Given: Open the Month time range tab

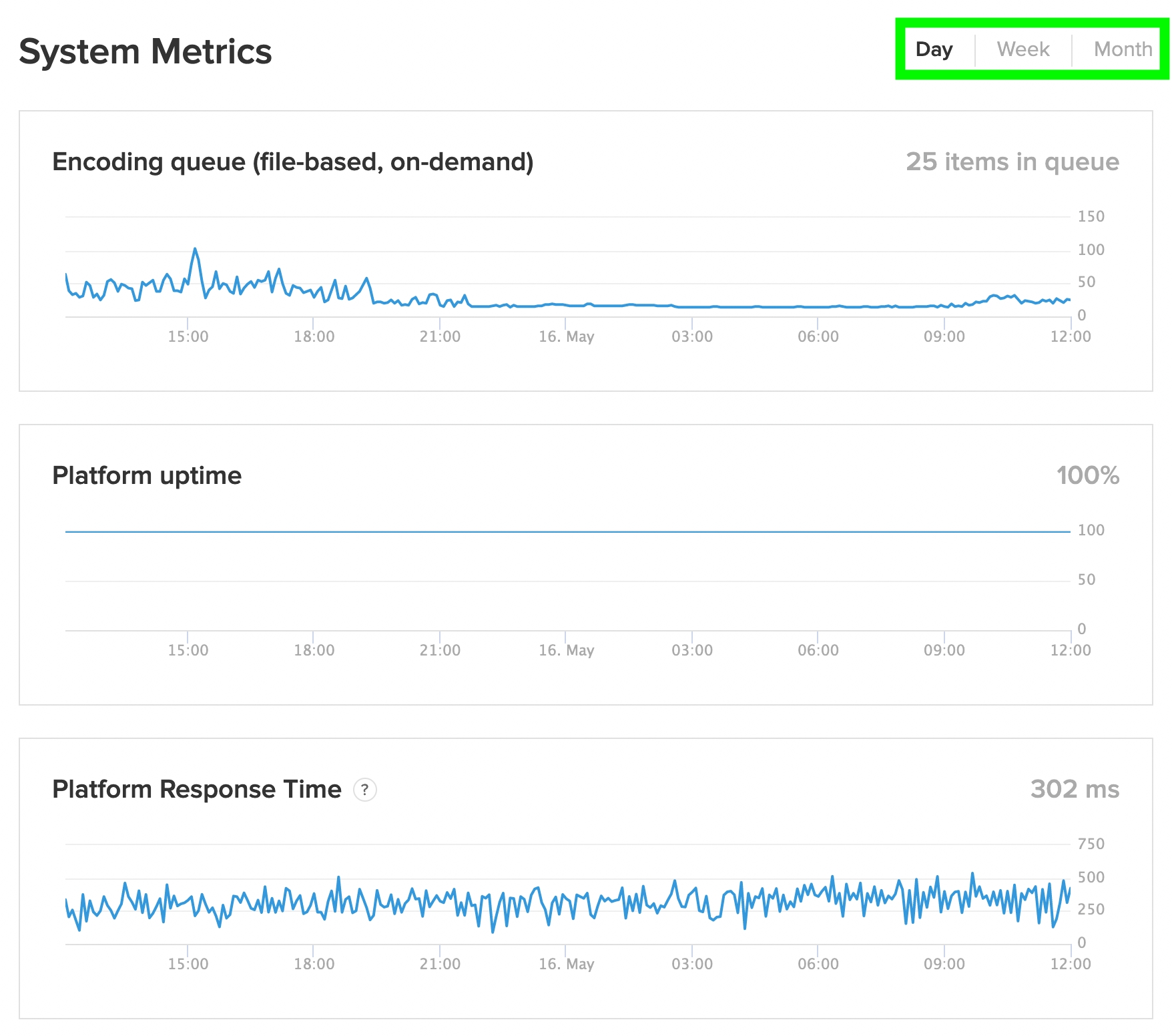Looking at the screenshot, I should 1123,49.
